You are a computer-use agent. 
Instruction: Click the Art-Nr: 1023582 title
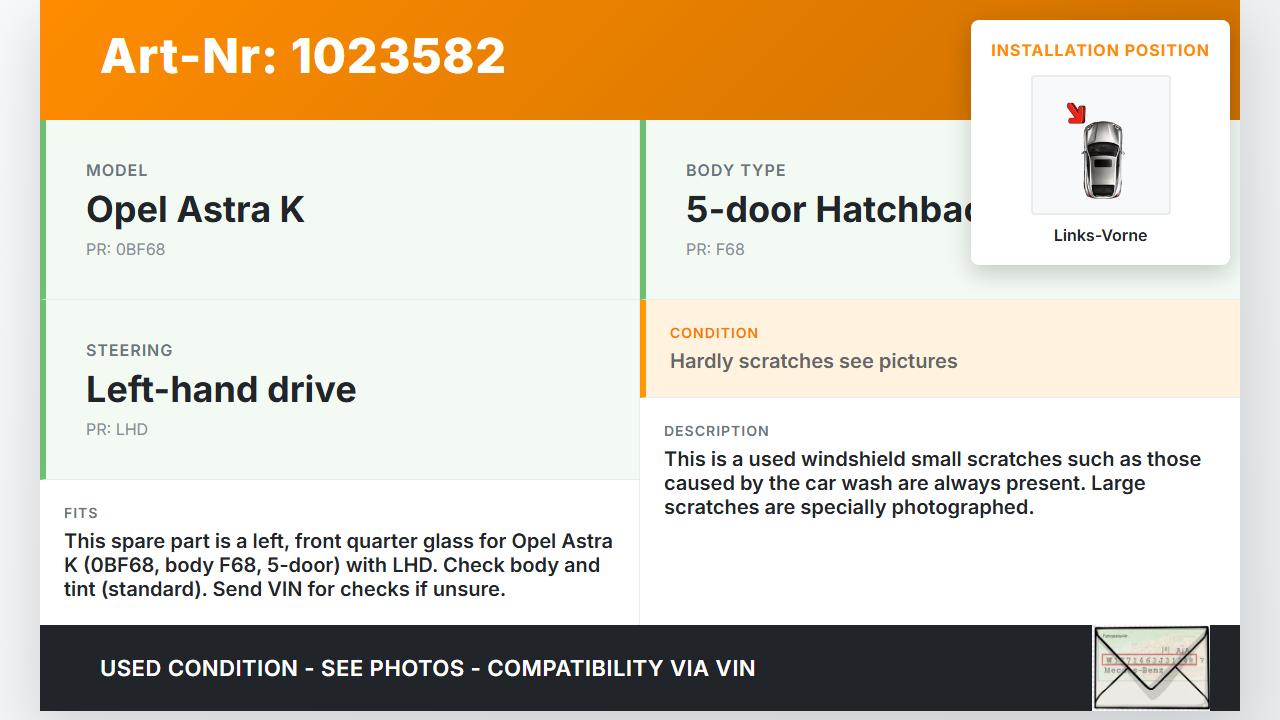point(303,56)
